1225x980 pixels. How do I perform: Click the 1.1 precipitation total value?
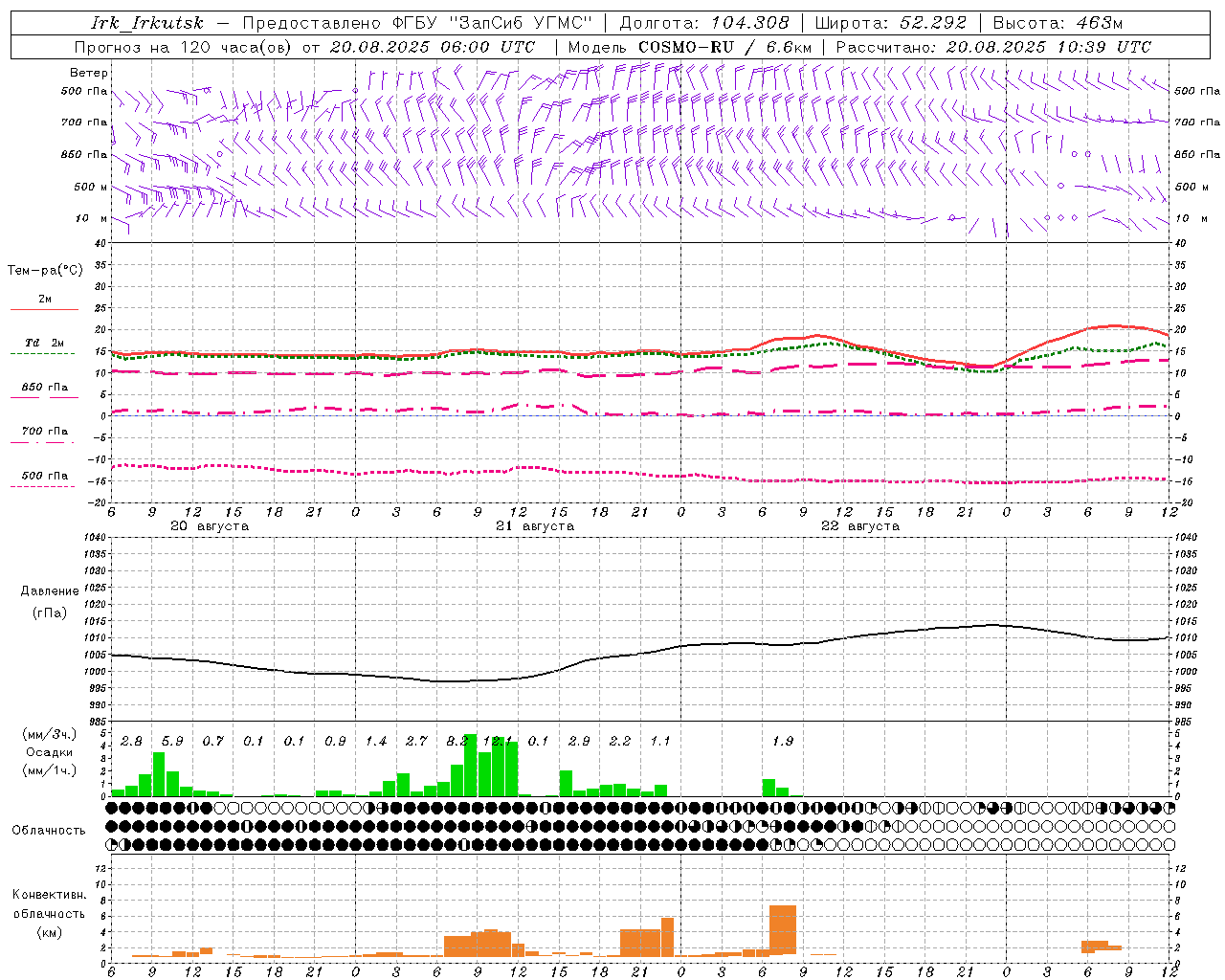660,742
